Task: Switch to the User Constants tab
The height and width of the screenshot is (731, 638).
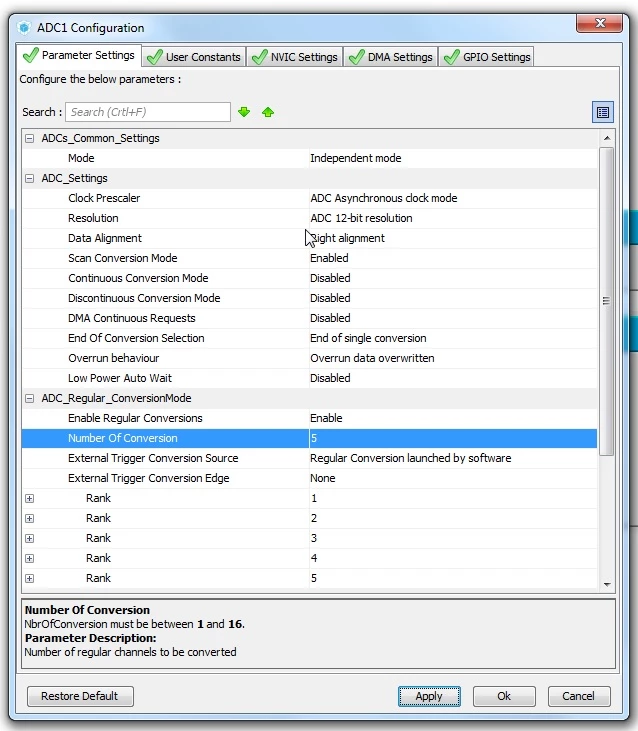Action: point(194,57)
